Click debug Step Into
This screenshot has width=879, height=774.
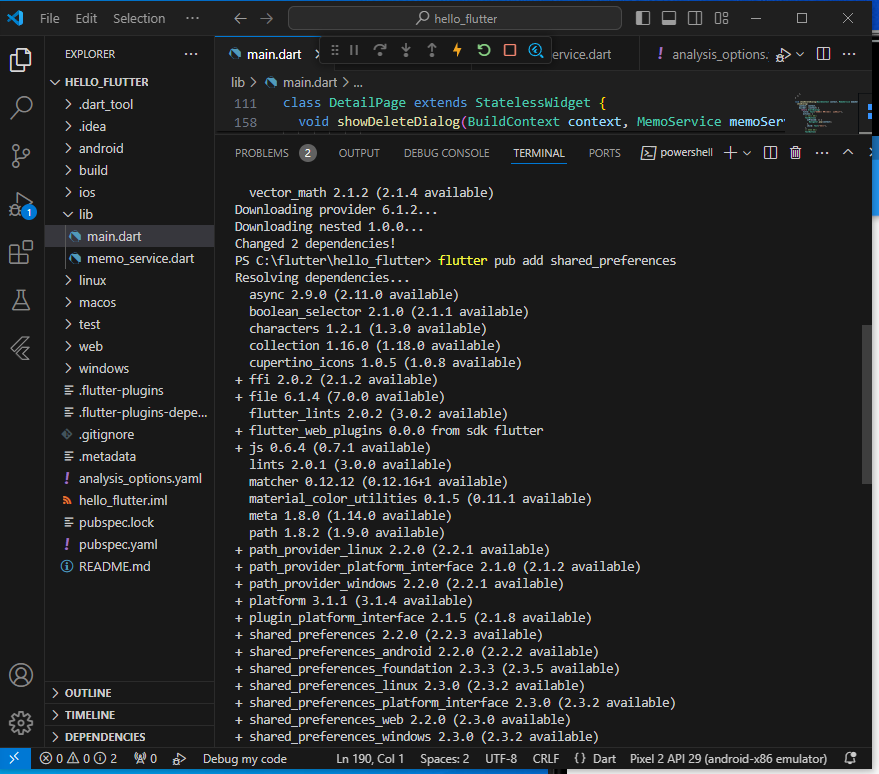point(406,51)
